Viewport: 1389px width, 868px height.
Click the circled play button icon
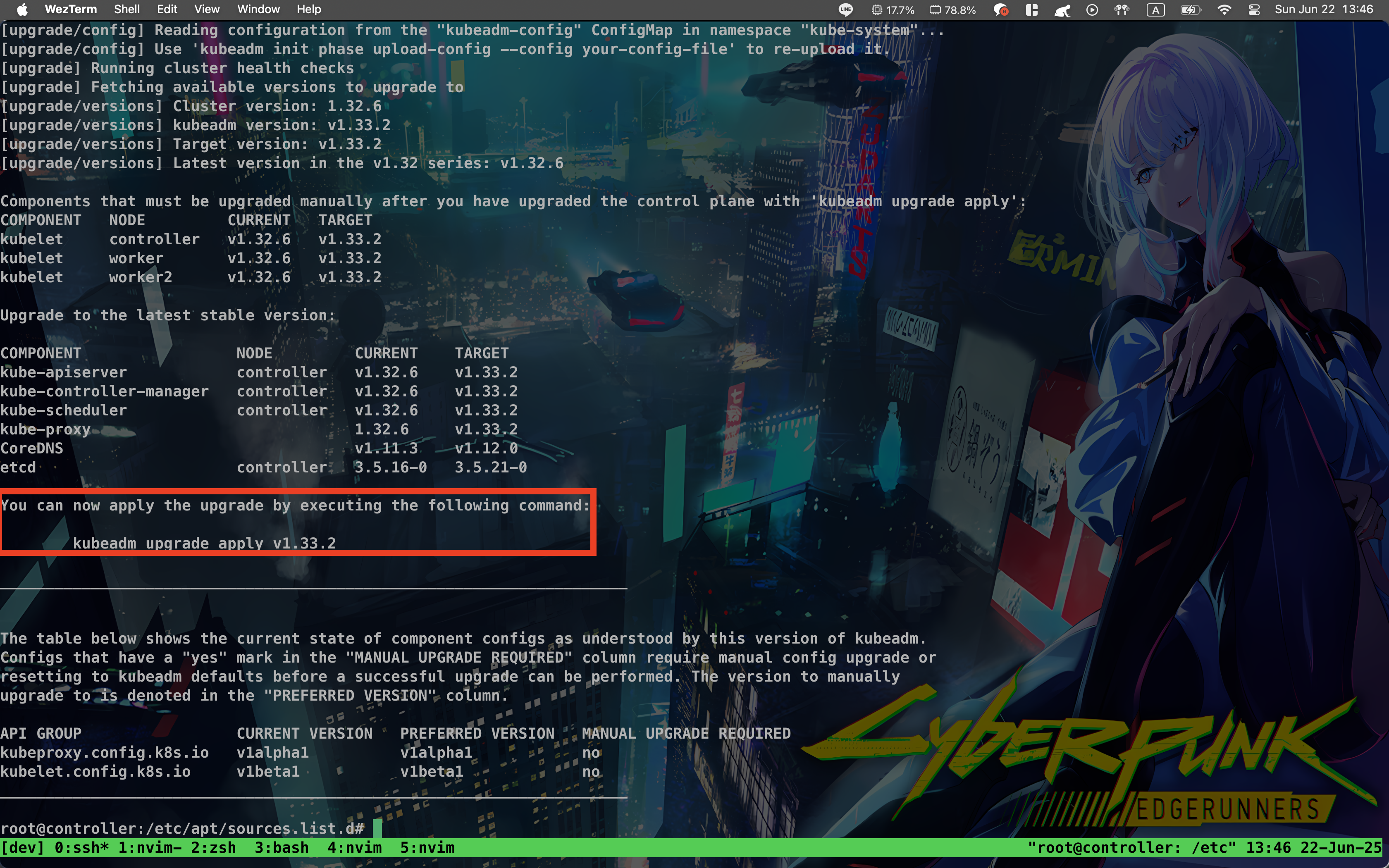1092,10
